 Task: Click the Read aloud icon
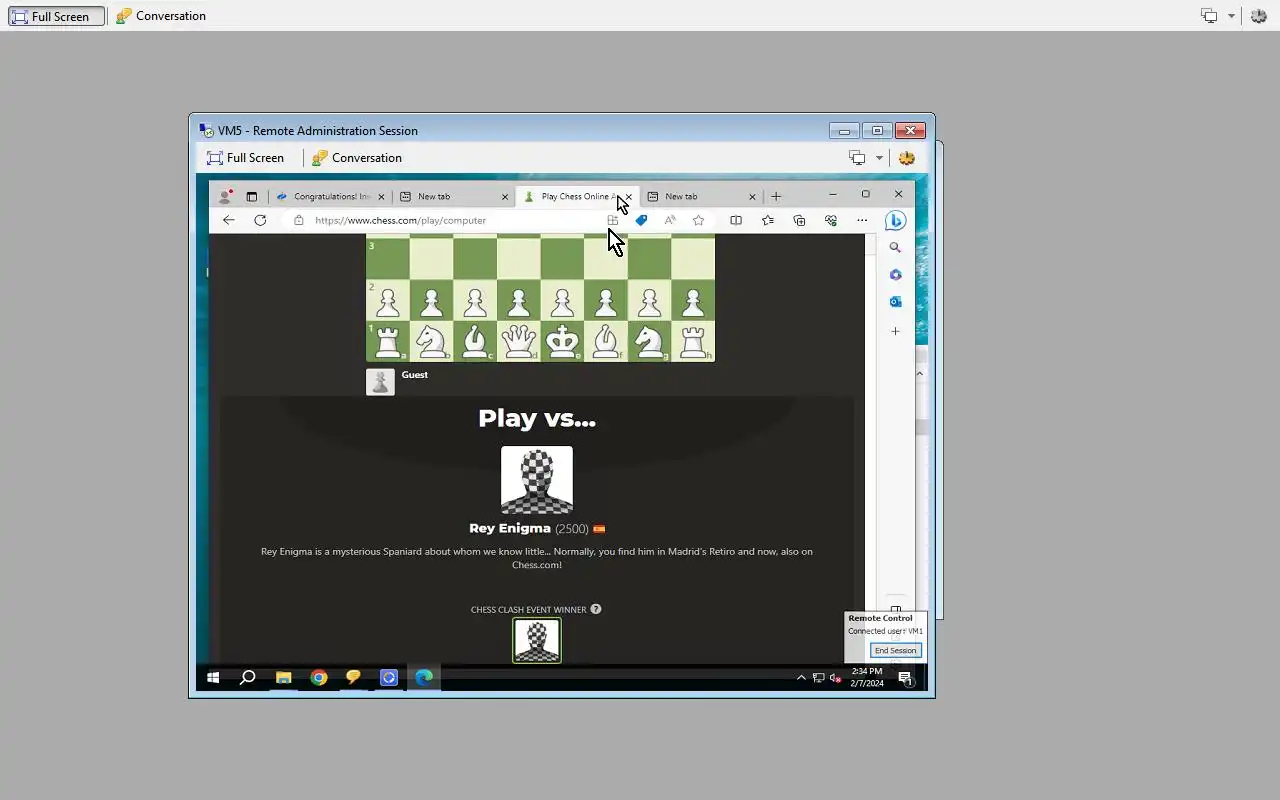(x=670, y=220)
